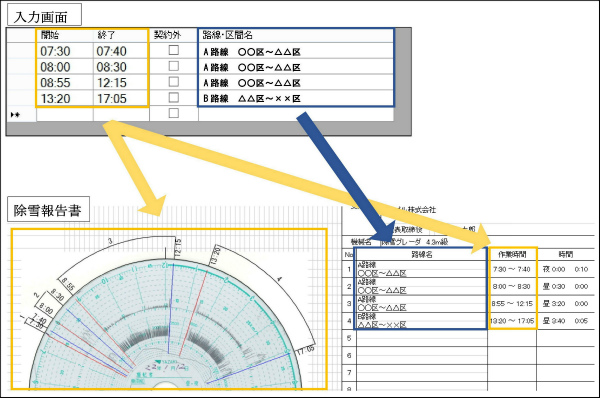
Task: Click the tachograph chart image
Action: pos(168,310)
